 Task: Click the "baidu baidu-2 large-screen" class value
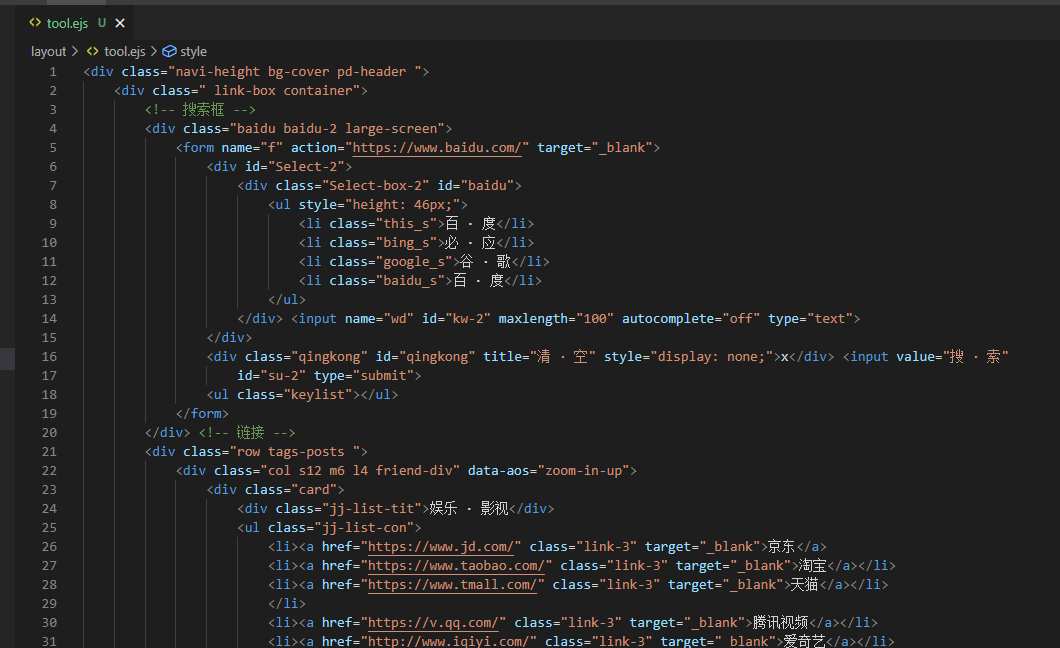[337, 128]
